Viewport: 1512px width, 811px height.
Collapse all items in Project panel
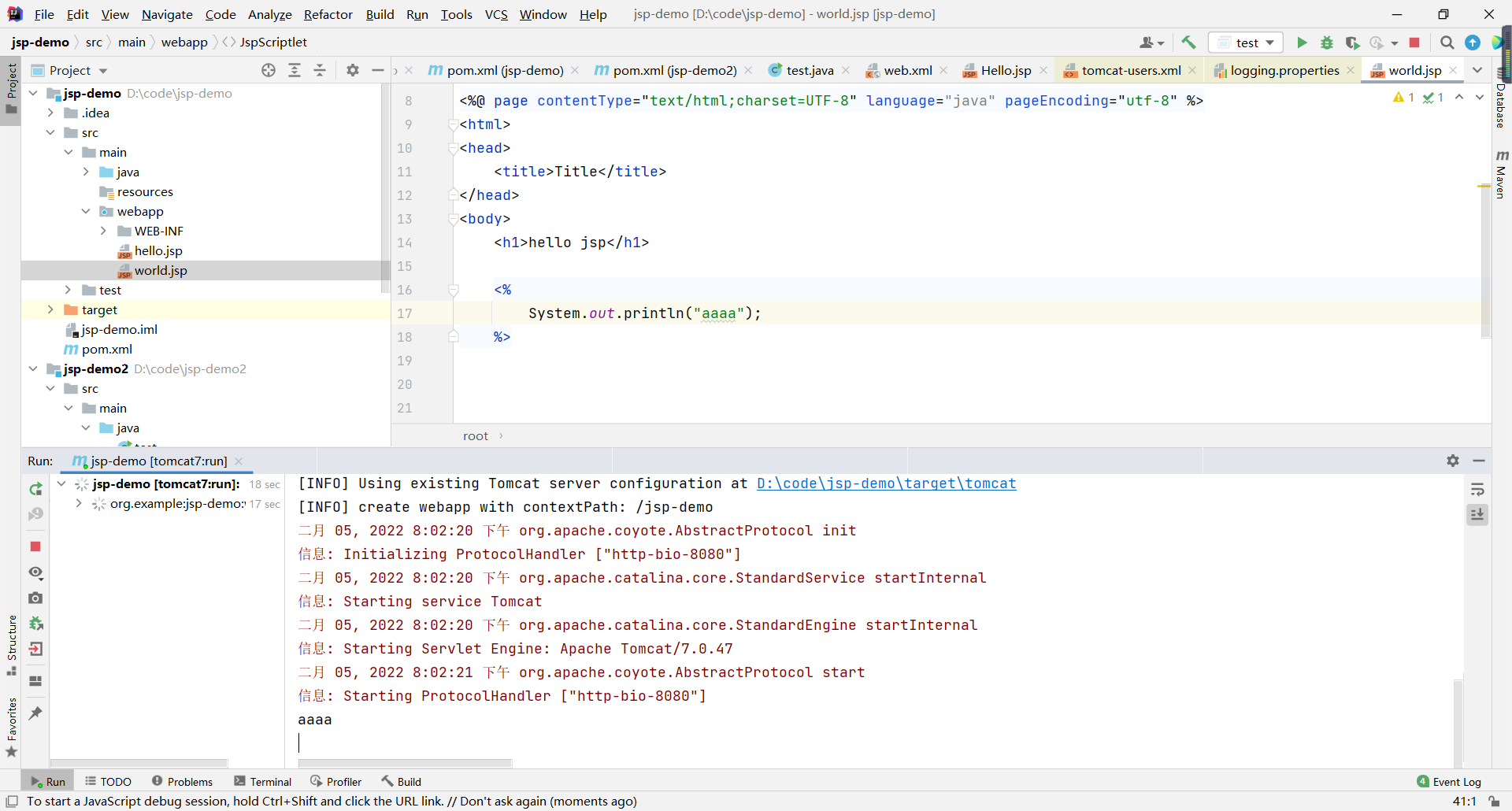(320, 70)
